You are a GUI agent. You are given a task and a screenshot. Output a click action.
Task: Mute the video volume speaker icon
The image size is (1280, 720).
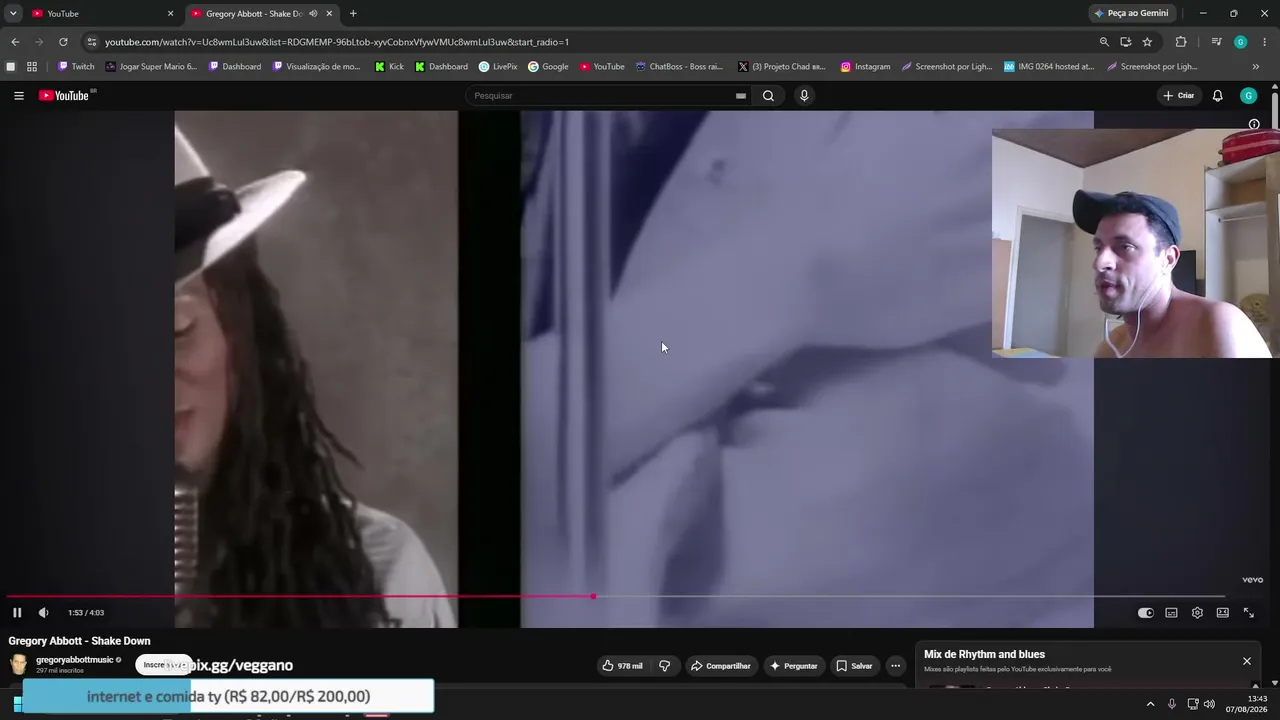[x=43, y=613]
